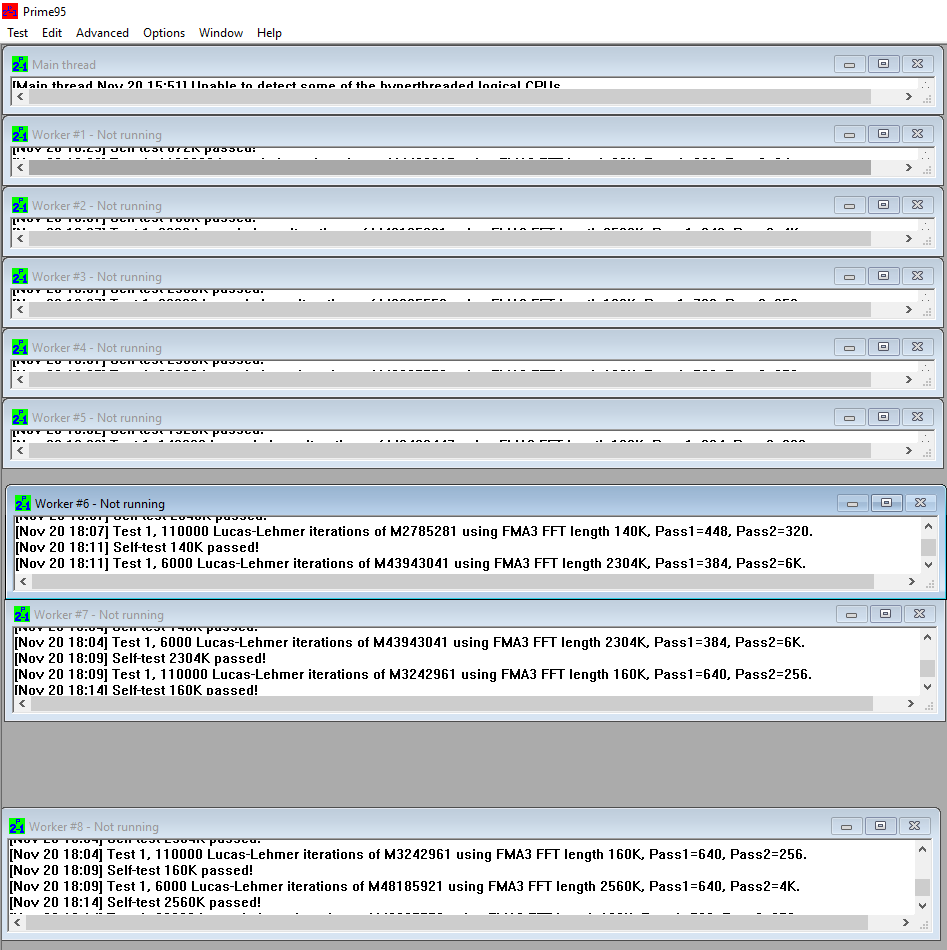Click the Main thread window icon
Viewport: 947px width, 950px height.
(19, 64)
